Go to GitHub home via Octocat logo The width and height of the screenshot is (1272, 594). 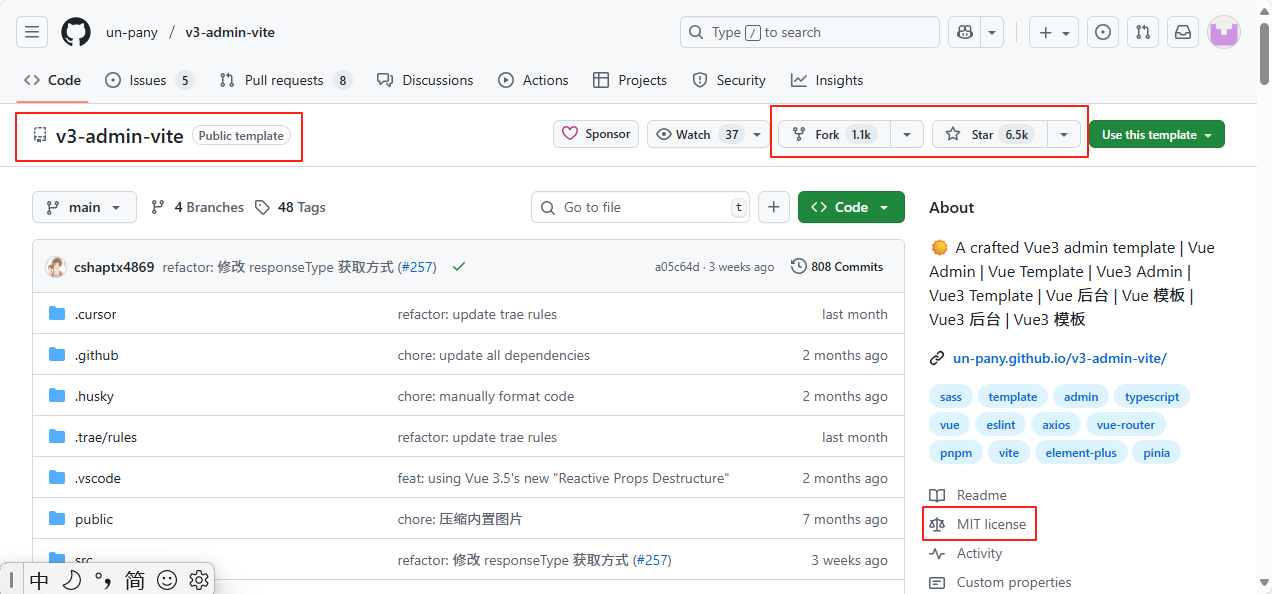pyautogui.click(x=76, y=32)
